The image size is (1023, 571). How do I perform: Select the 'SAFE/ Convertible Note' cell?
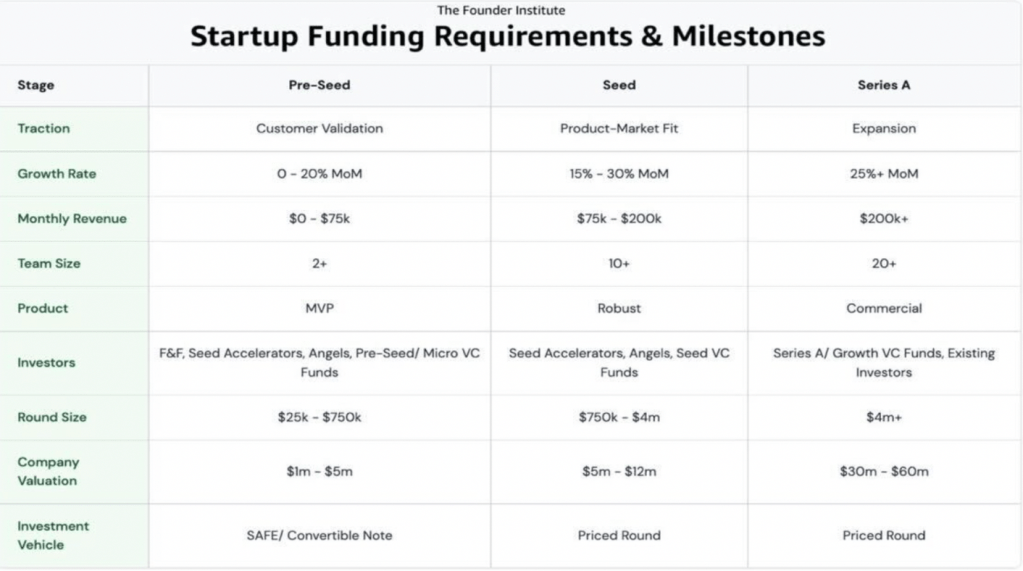click(x=319, y=535)
